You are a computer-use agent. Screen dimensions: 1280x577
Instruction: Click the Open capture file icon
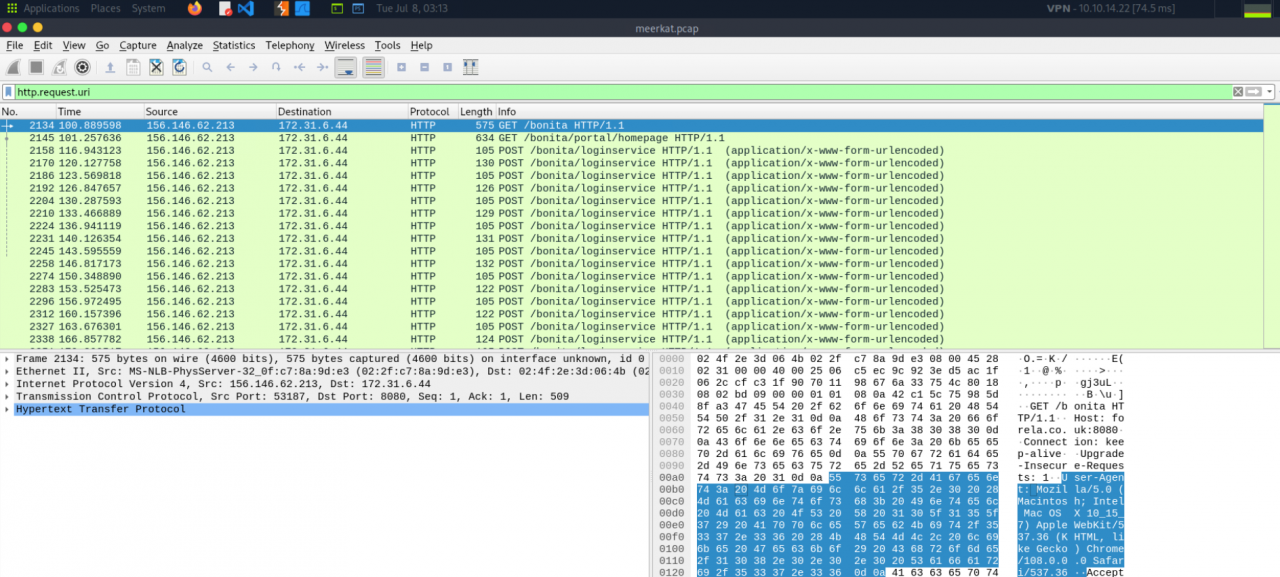pos(109,67)
